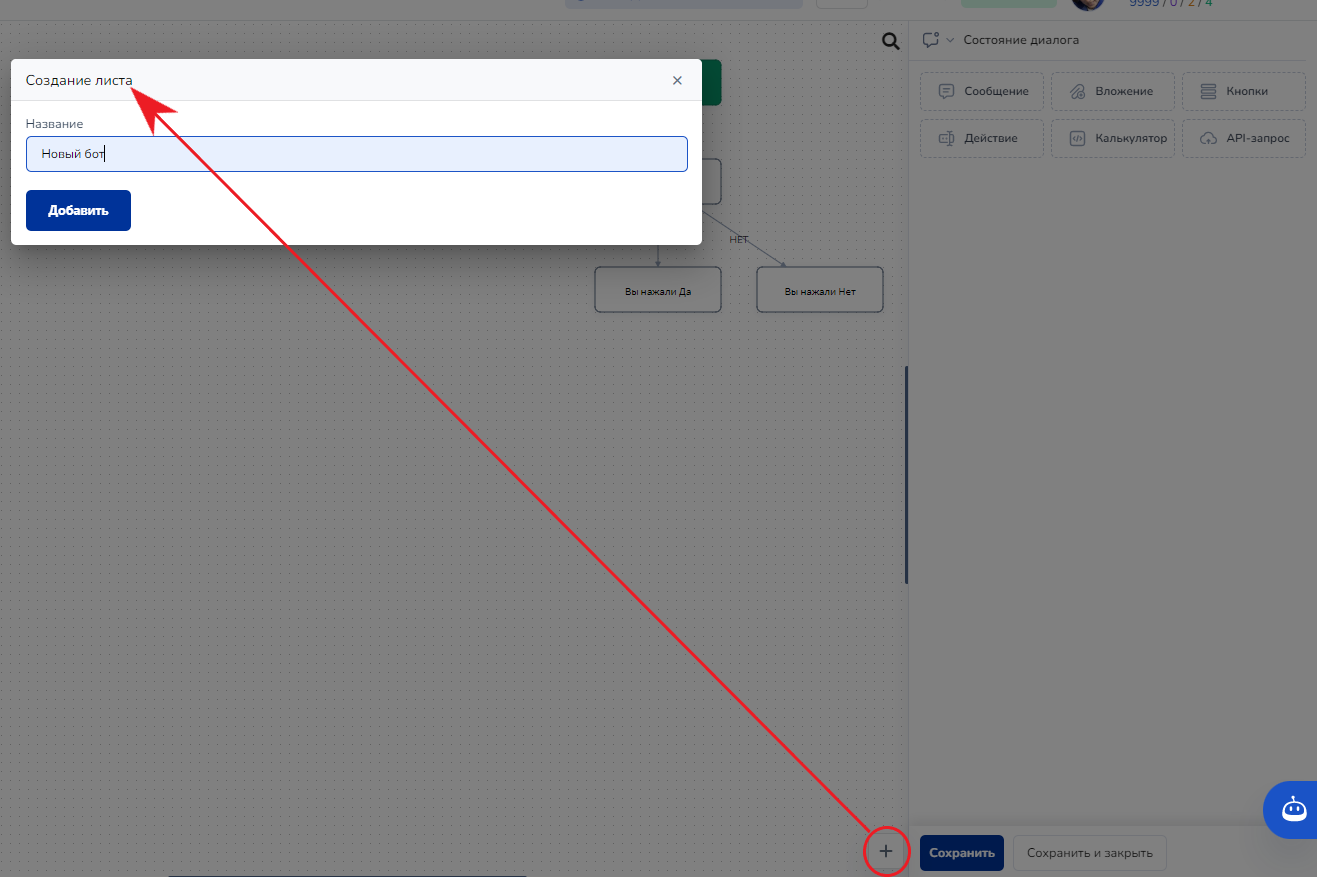1317x877 pixels.
Task: Close the Создание листа dialog
Action: pos(677,81)
